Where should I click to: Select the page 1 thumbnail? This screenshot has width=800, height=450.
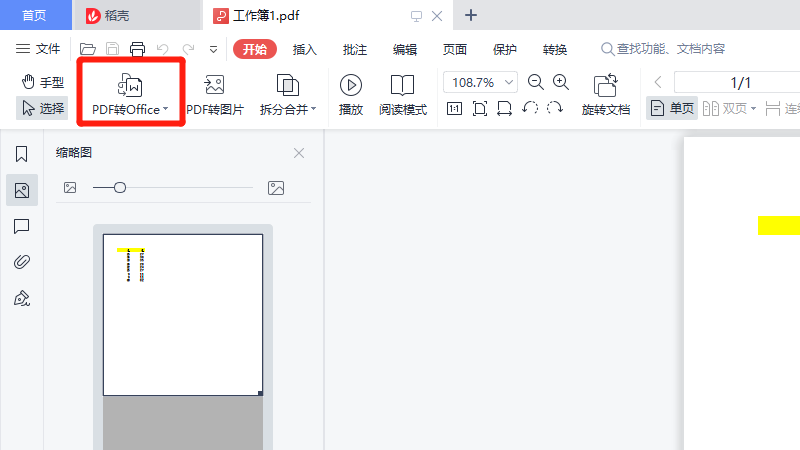point(183,314)
